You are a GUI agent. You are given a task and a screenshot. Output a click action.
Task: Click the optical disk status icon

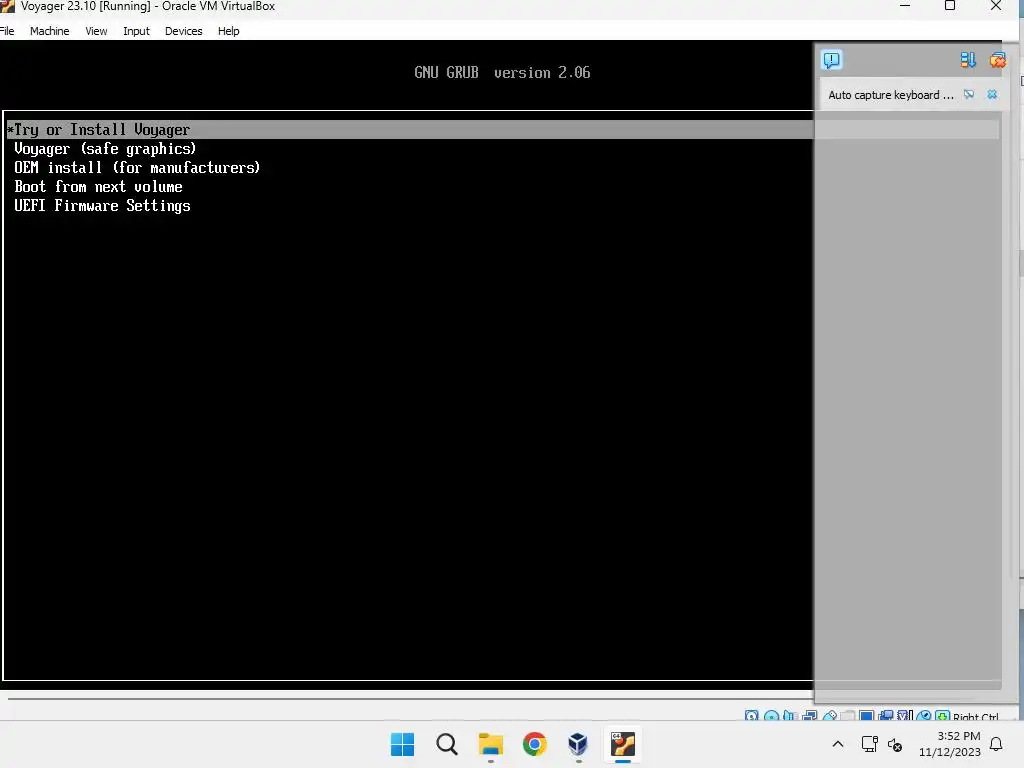pyautogui.click(x=771, y=716)
